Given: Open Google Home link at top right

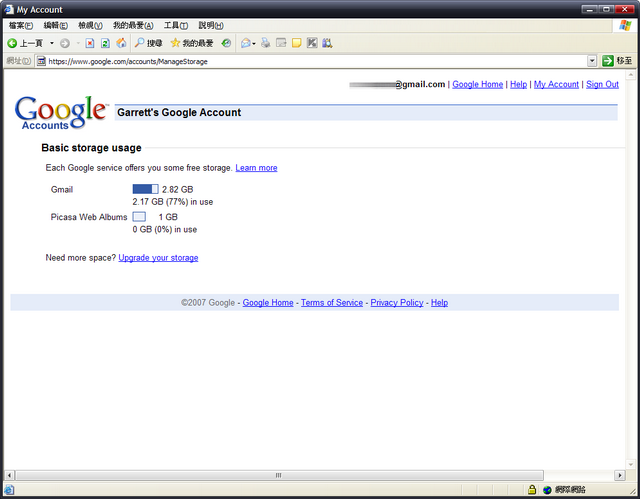Looking at the screenshot, I should tap(478, 84).
